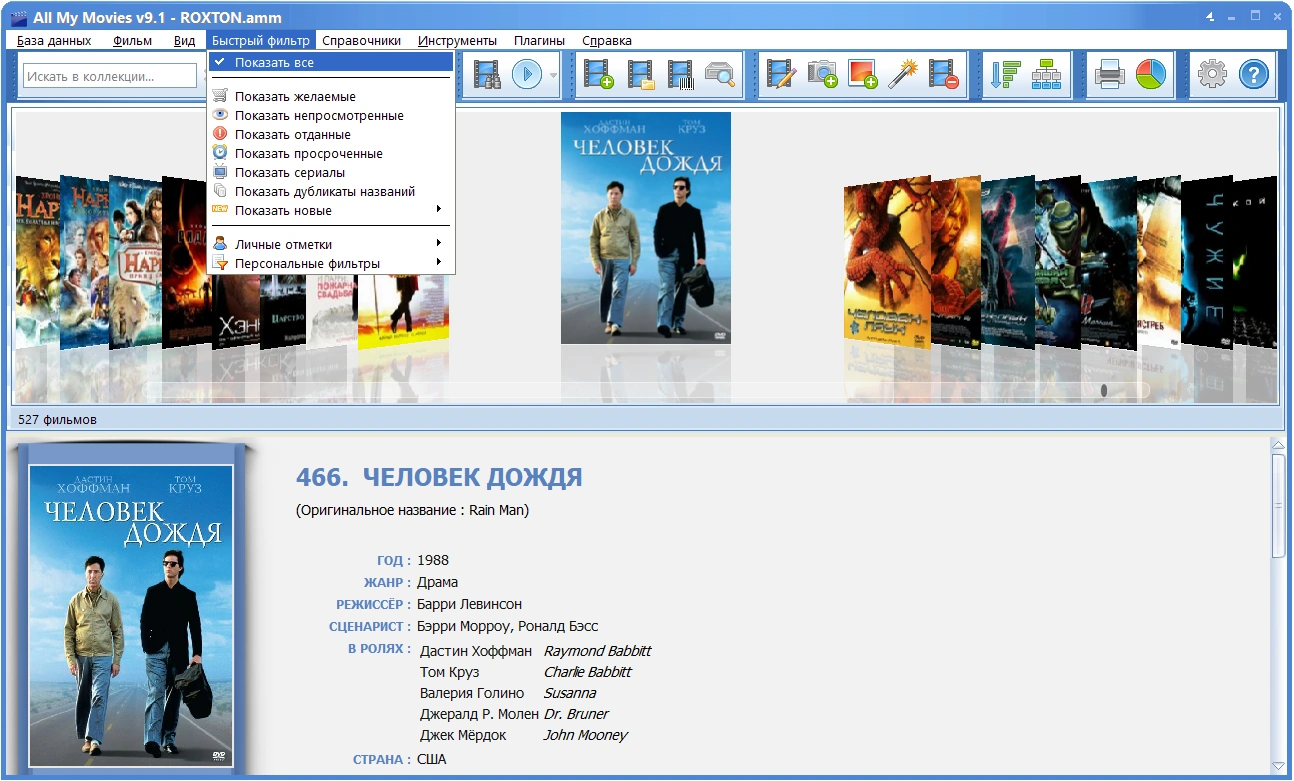Click the camera add screenshot icon
Screen dimensions: 1294x781
pos(822,75)
